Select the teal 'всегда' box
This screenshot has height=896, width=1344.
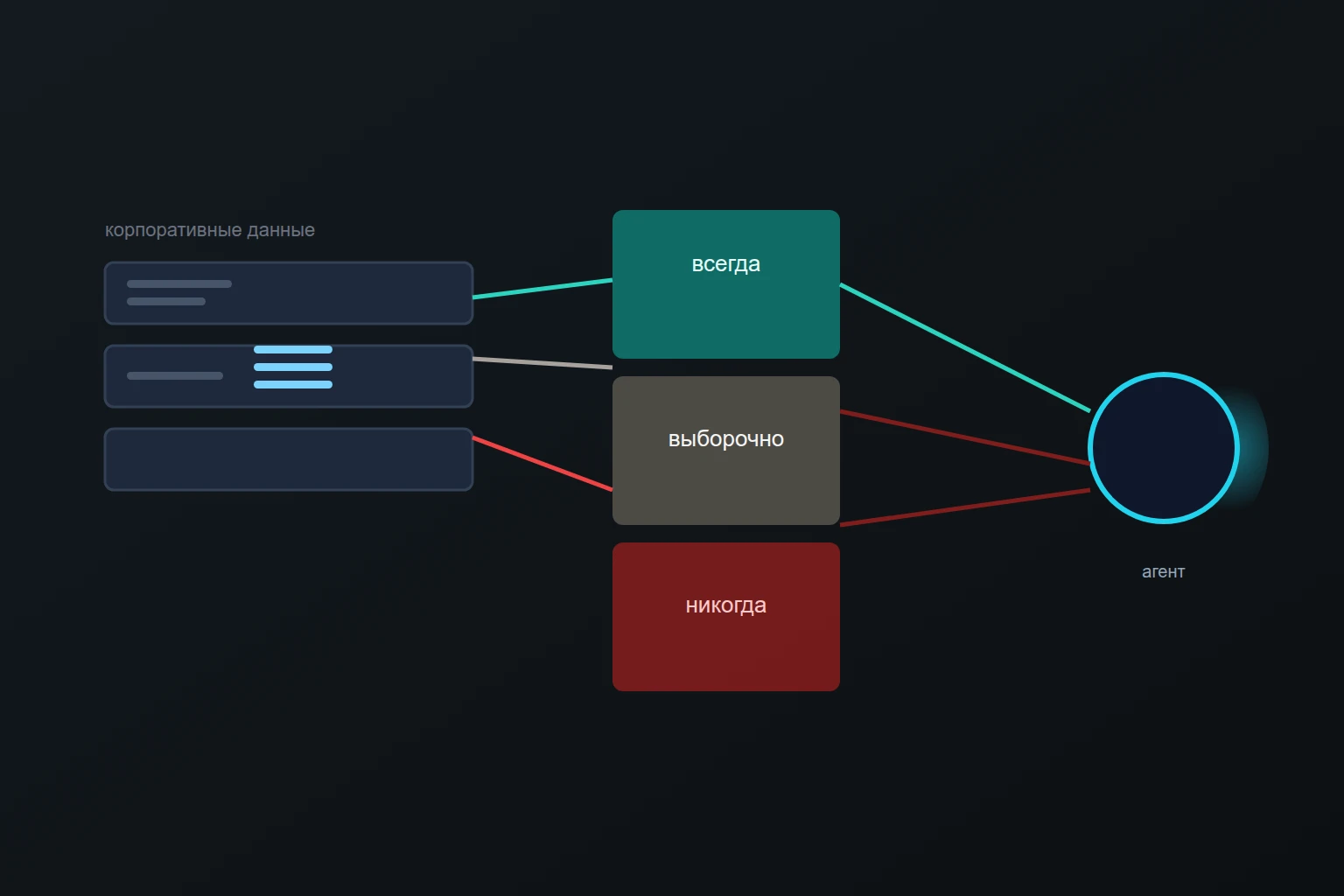click(726, 284)
